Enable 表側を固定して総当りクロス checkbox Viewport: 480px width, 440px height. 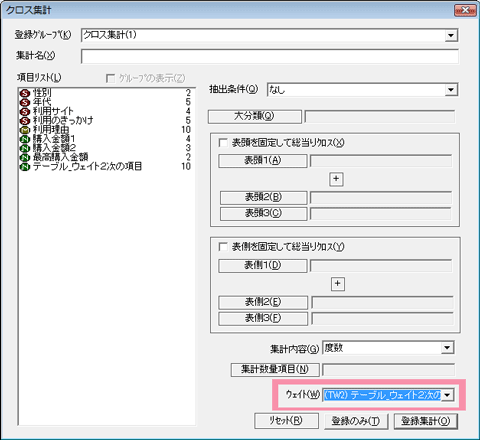223,247
